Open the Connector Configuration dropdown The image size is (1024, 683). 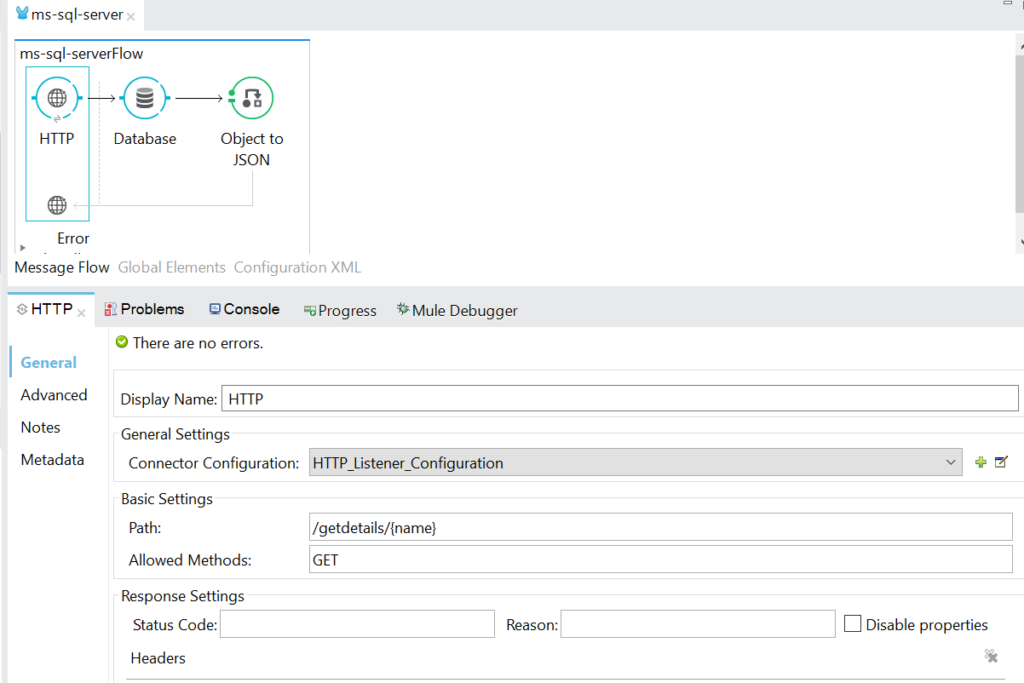(x=951, y=462)
